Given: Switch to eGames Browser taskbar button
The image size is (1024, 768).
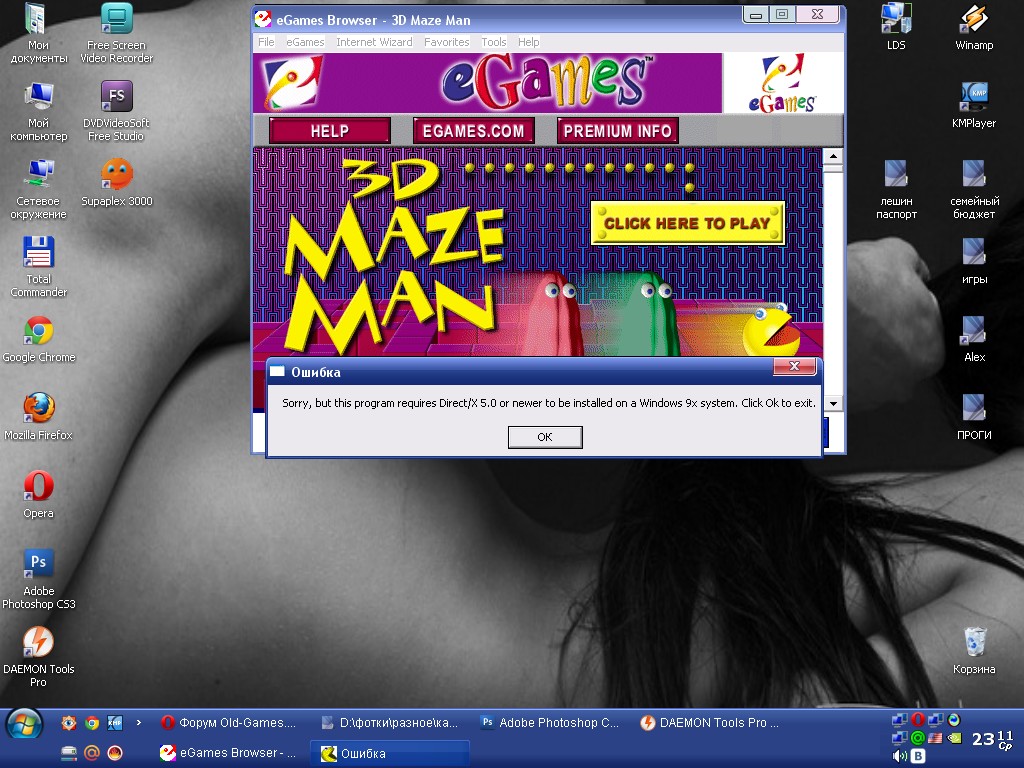Looking at the screenshot, I should [x=228, y=753].
